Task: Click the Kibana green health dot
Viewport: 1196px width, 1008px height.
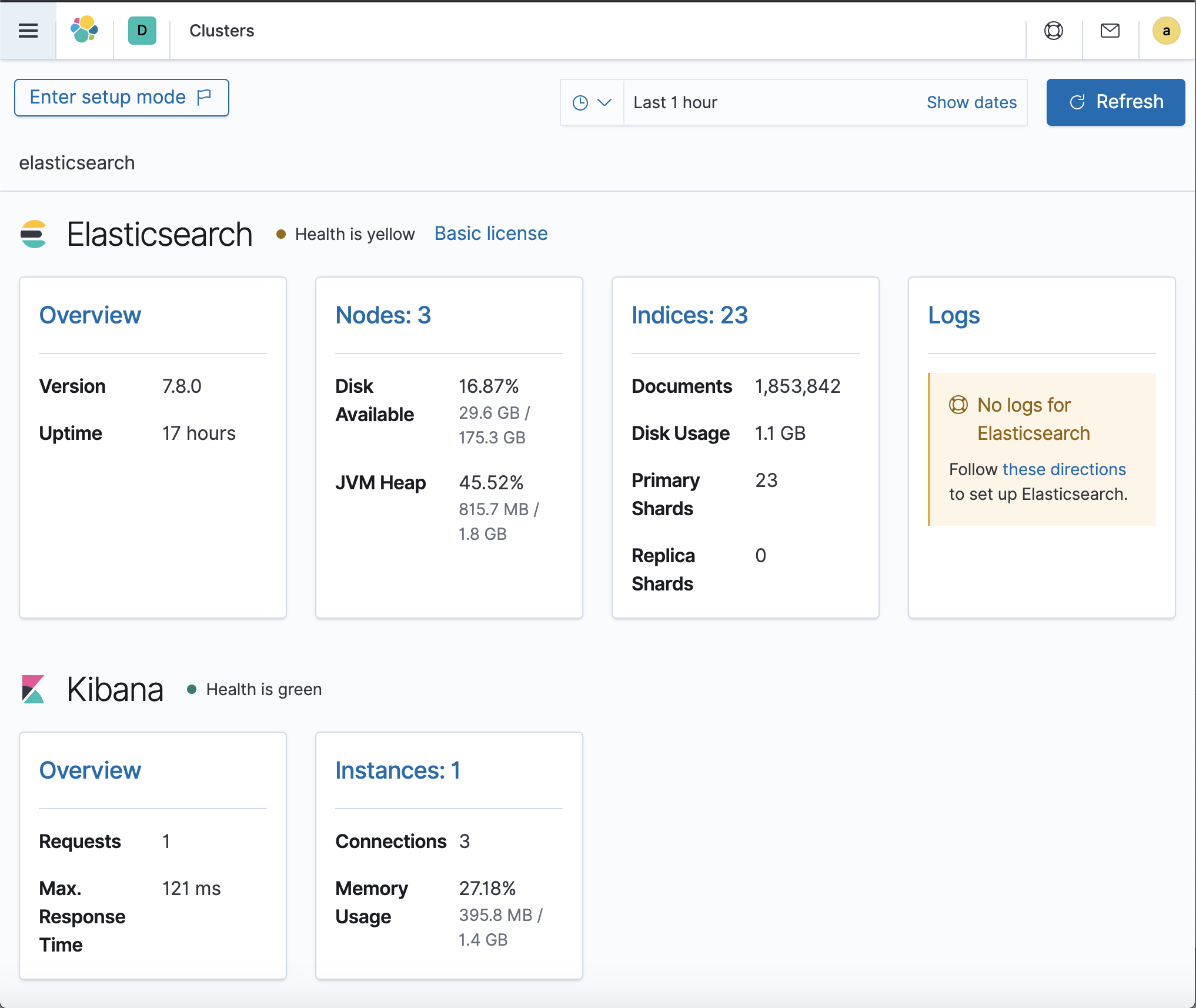Action: point(192,689)
